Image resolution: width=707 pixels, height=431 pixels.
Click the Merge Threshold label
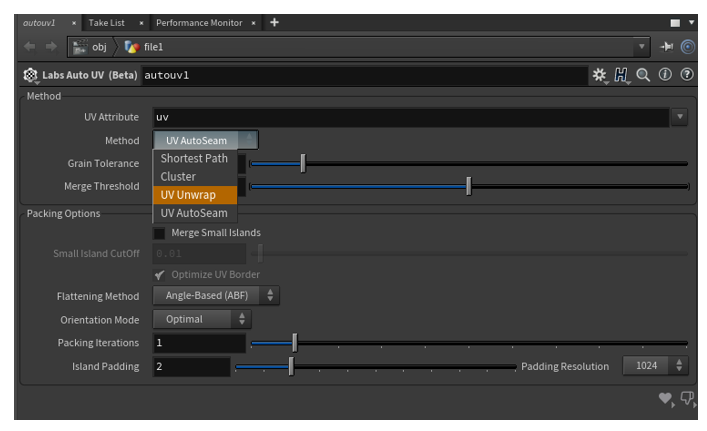[101, 186]
